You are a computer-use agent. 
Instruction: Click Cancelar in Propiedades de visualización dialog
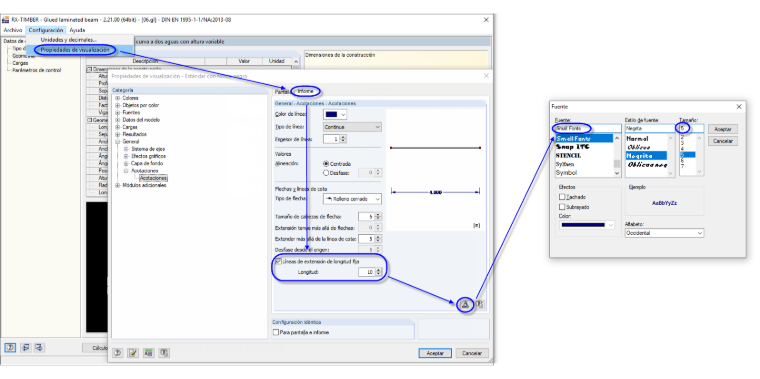tap(473, 353)
